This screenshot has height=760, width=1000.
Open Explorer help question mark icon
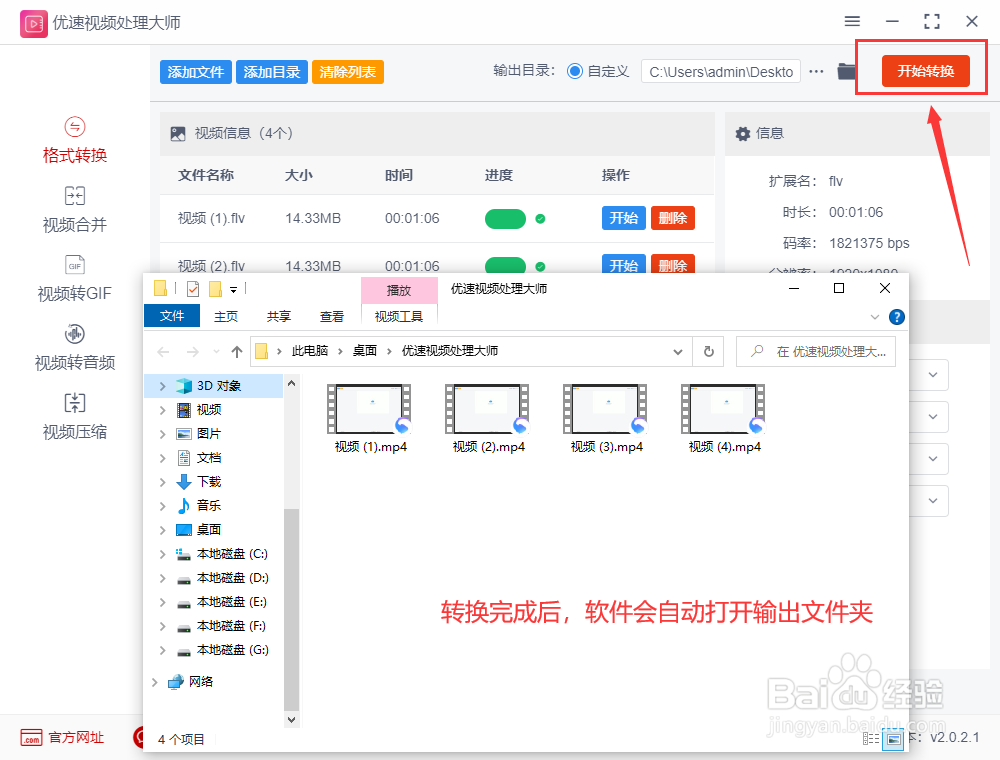point(897,317)
